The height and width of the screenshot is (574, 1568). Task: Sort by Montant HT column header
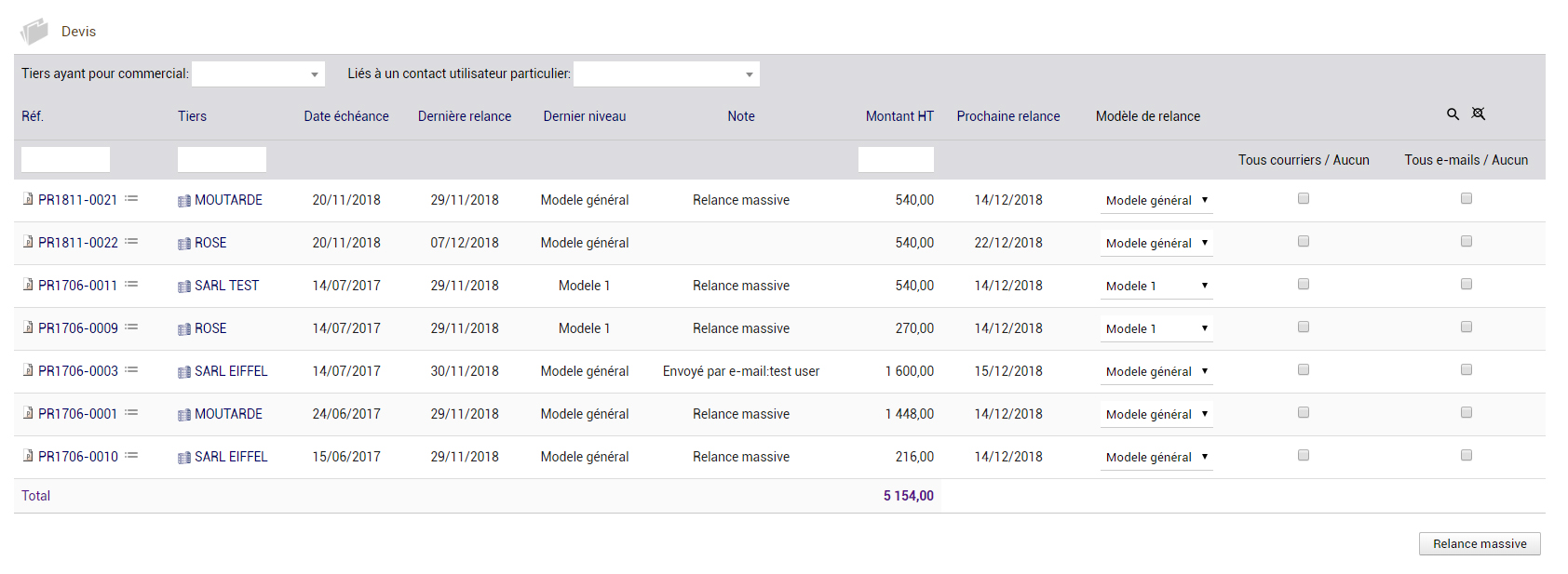click(899, 116)
